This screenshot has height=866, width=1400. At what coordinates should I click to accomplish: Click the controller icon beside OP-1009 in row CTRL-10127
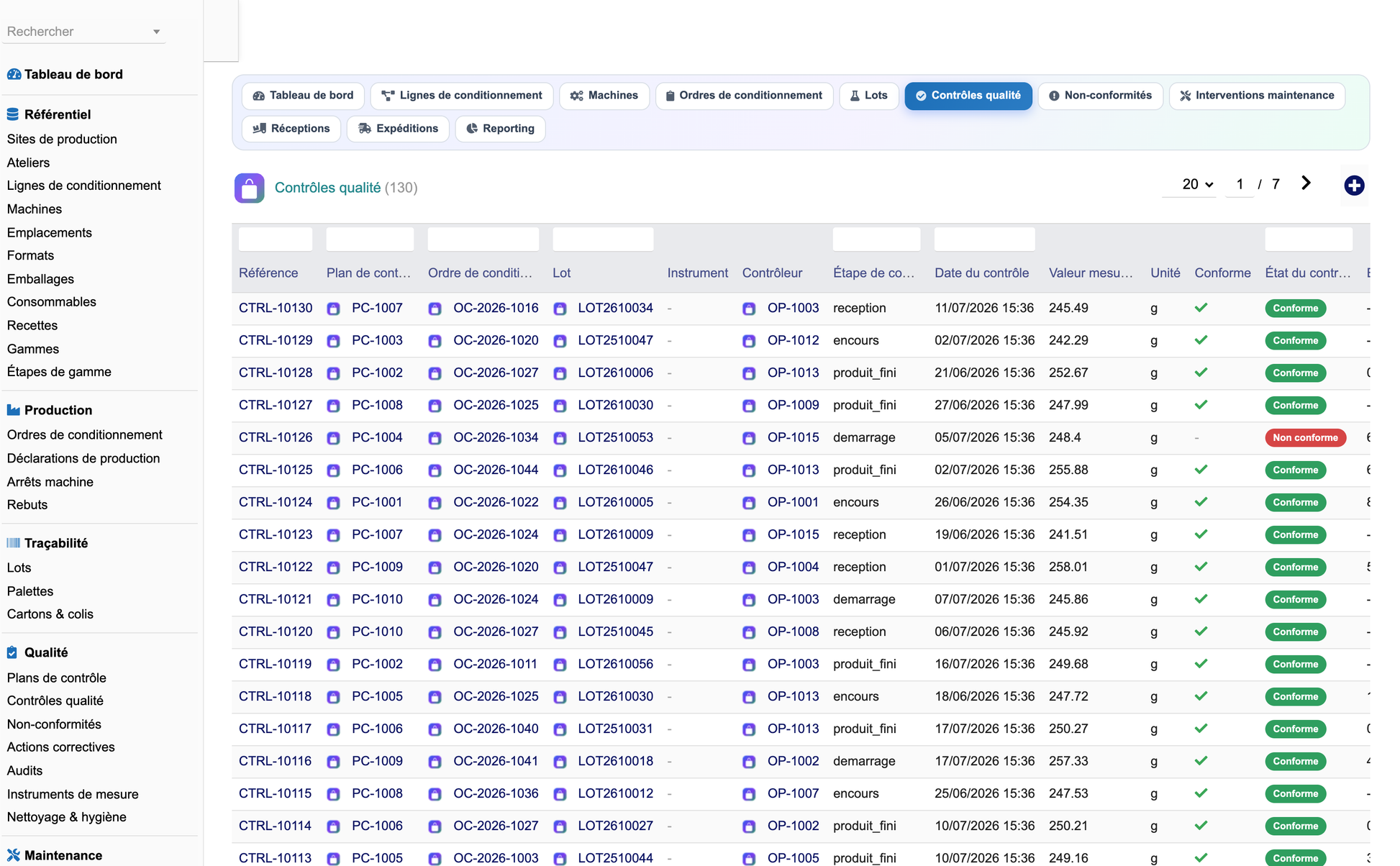pyautogui.click(x=749, y=406)
